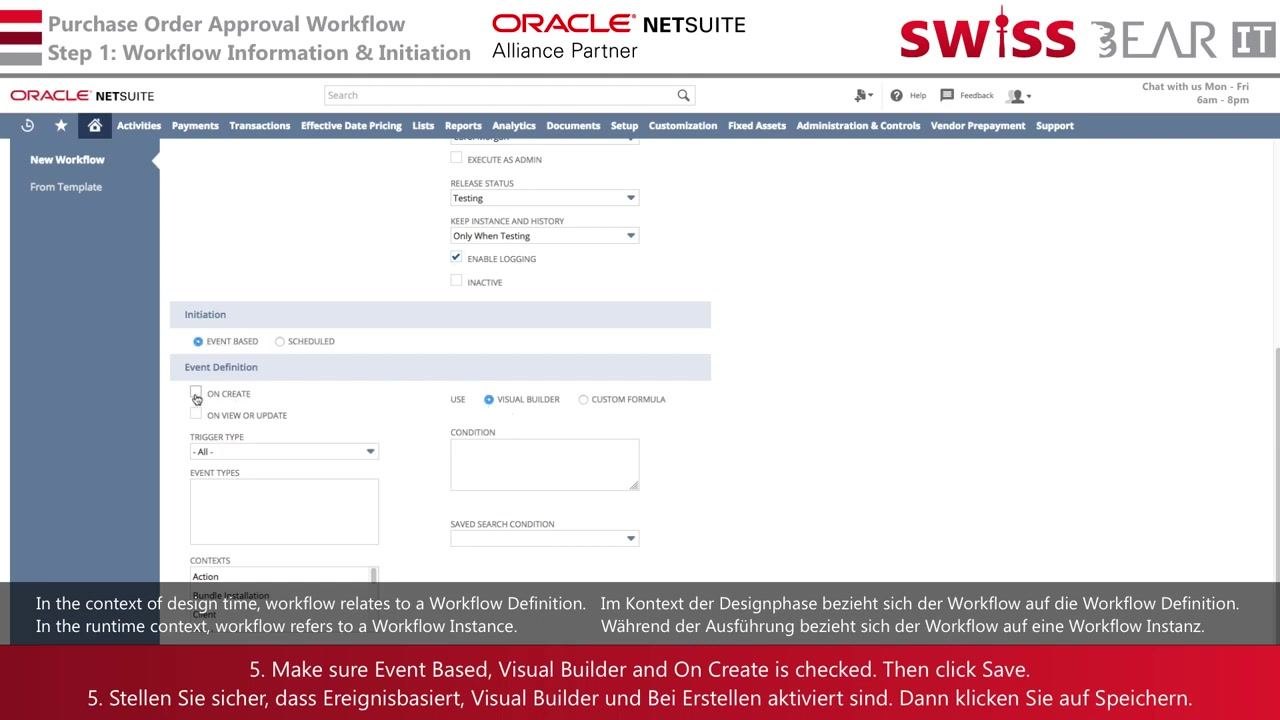Open the Analytics menu

pyautogui.click(x=514, y=126)
